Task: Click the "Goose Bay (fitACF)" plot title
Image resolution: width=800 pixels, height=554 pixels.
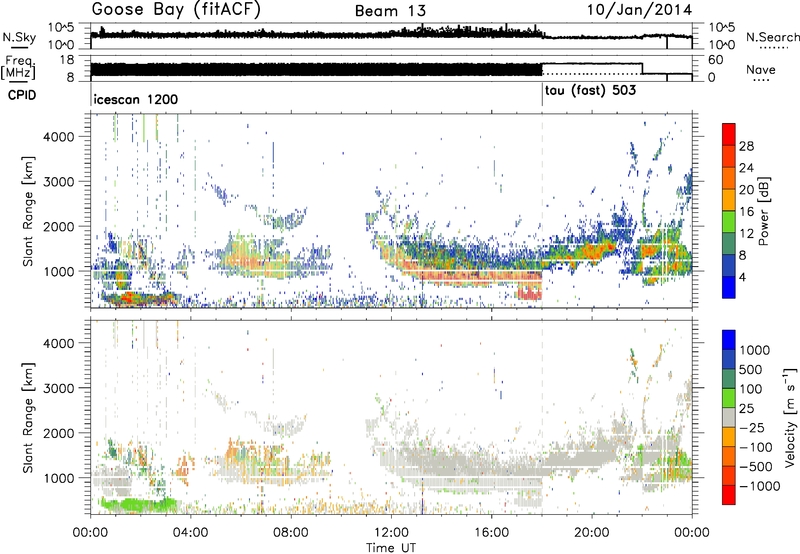Action: pos(176,9)
